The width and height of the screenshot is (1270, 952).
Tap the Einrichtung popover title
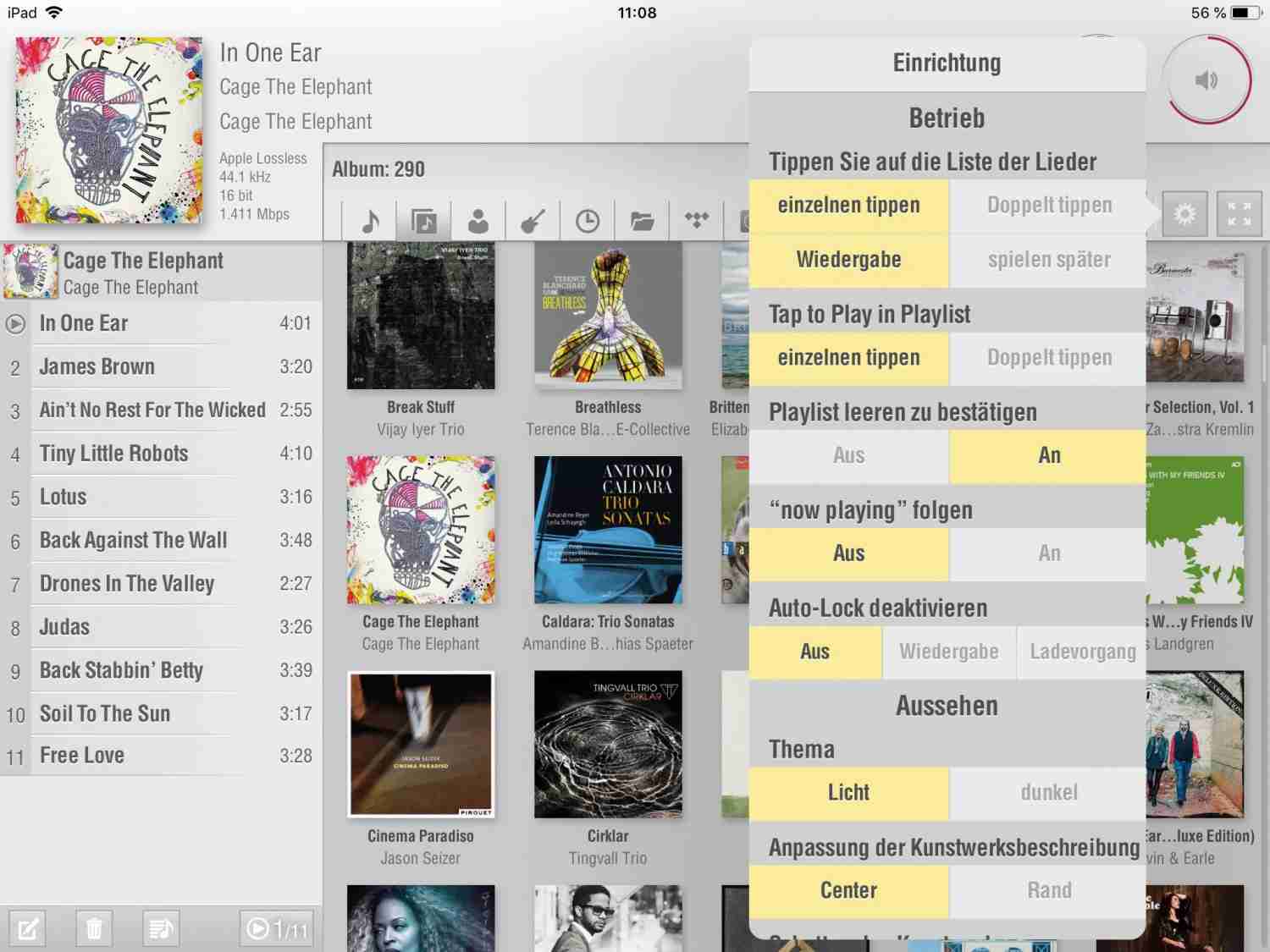947,63
